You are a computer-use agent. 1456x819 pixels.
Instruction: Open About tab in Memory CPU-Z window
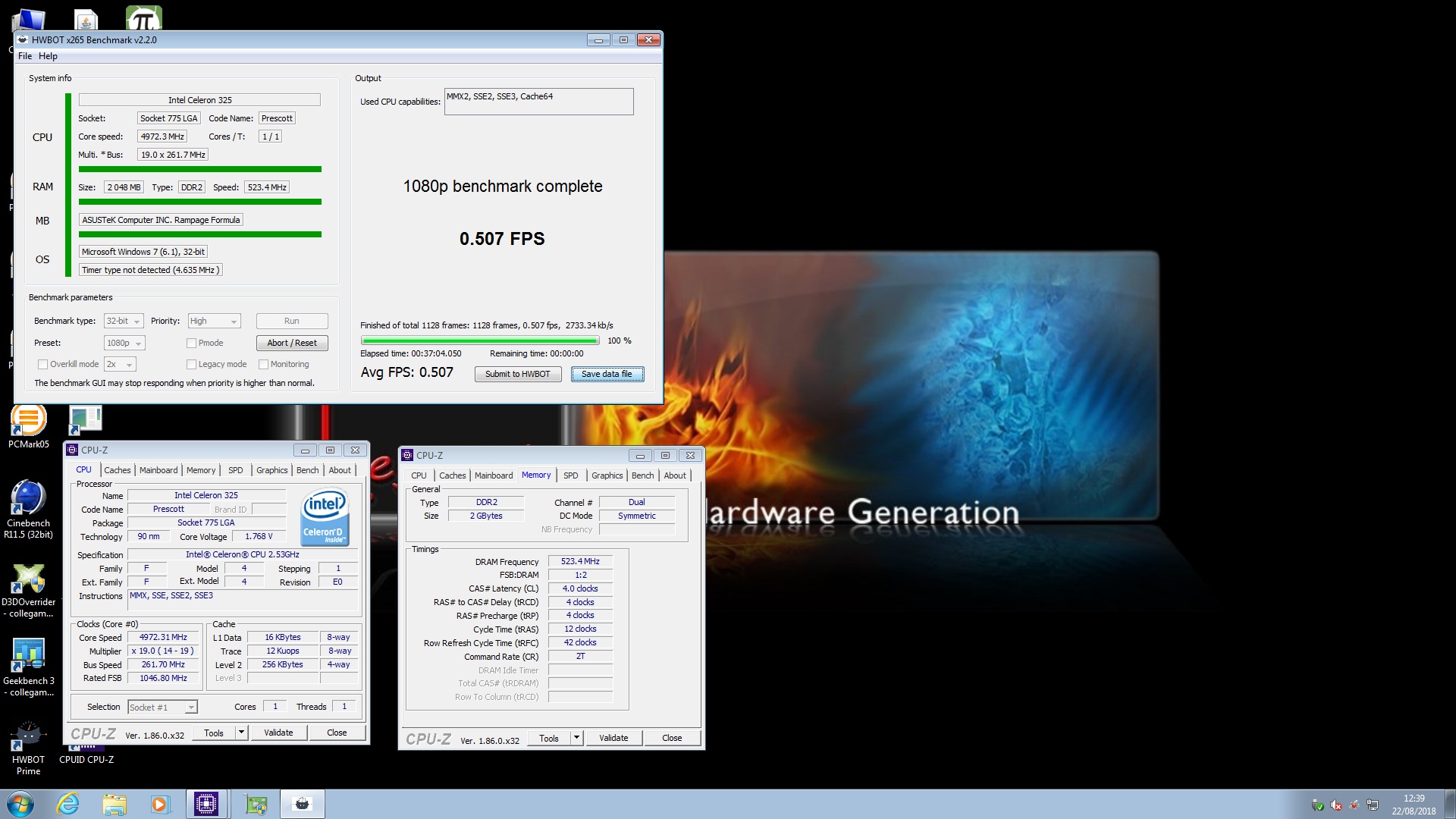click(675, 475)
